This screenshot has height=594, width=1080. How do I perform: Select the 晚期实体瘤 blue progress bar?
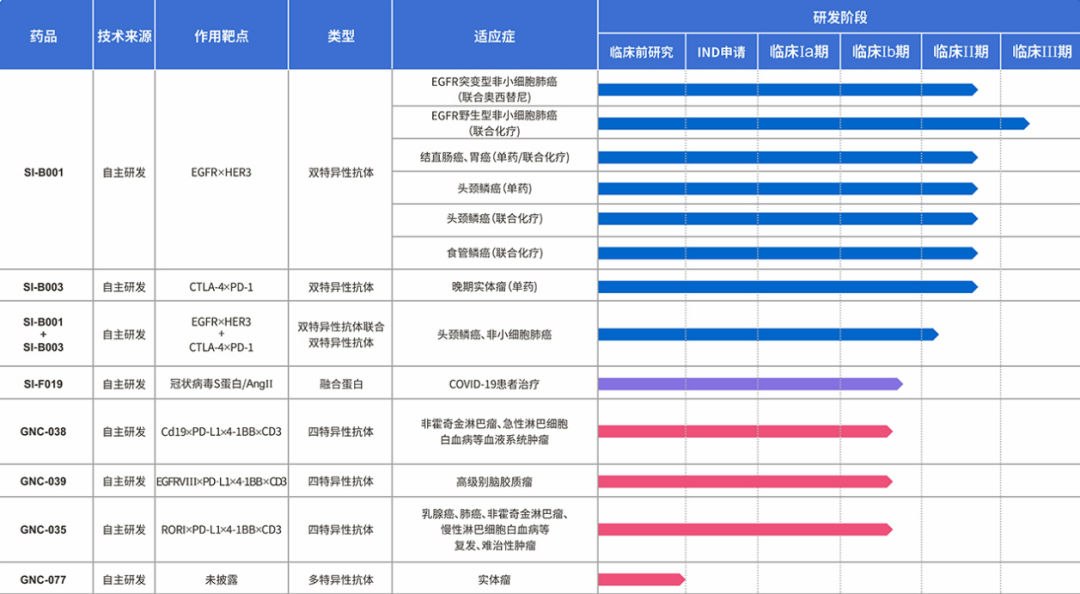pos(788,287)
